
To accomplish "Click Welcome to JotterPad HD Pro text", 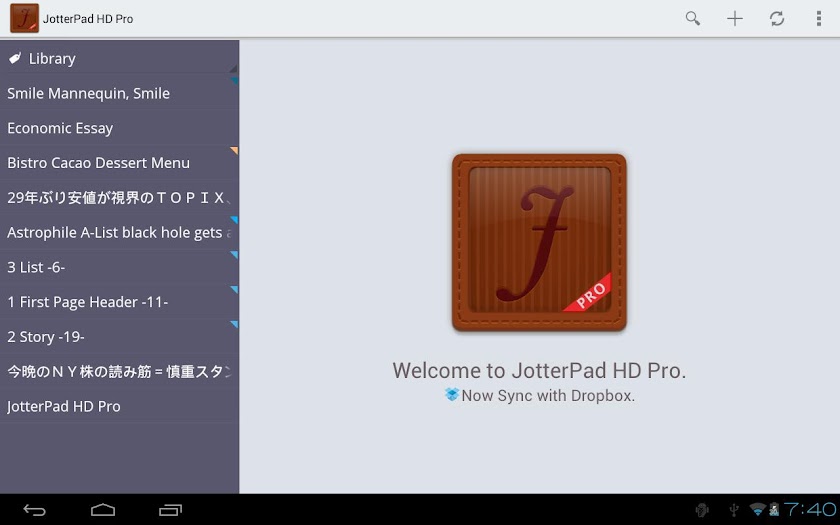I will [539, 371].
